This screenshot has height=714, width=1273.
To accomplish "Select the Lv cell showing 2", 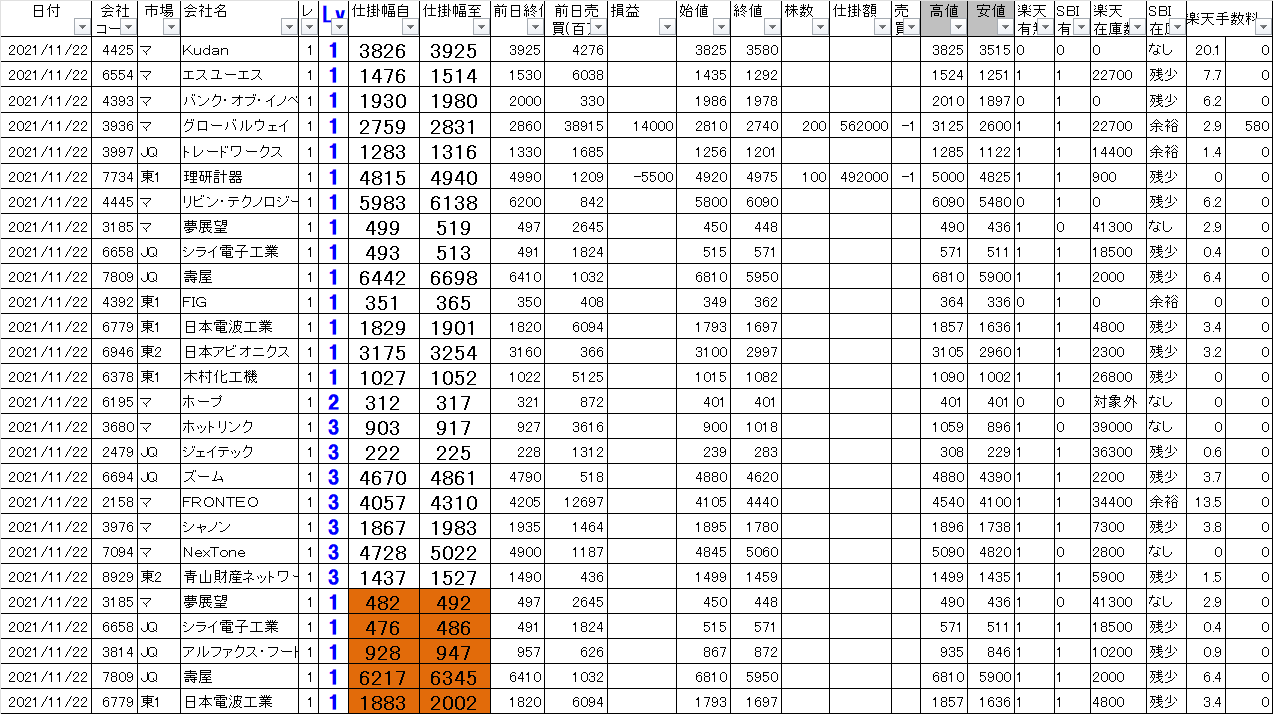I will pyautogui.click(x=333, y=401).
